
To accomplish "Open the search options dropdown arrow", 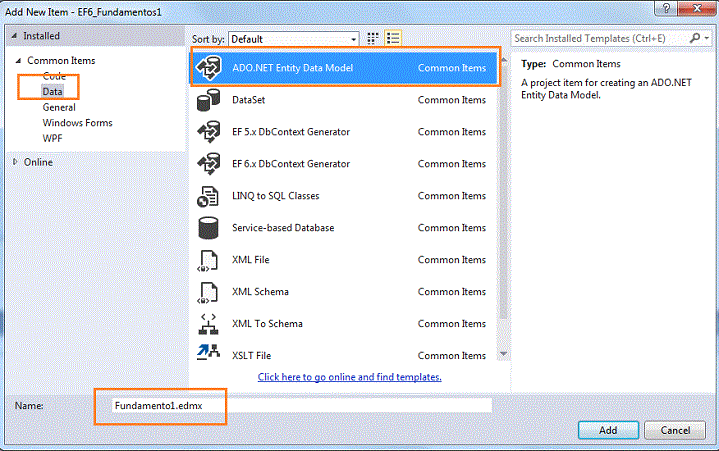I will click(x=707, y=38).
